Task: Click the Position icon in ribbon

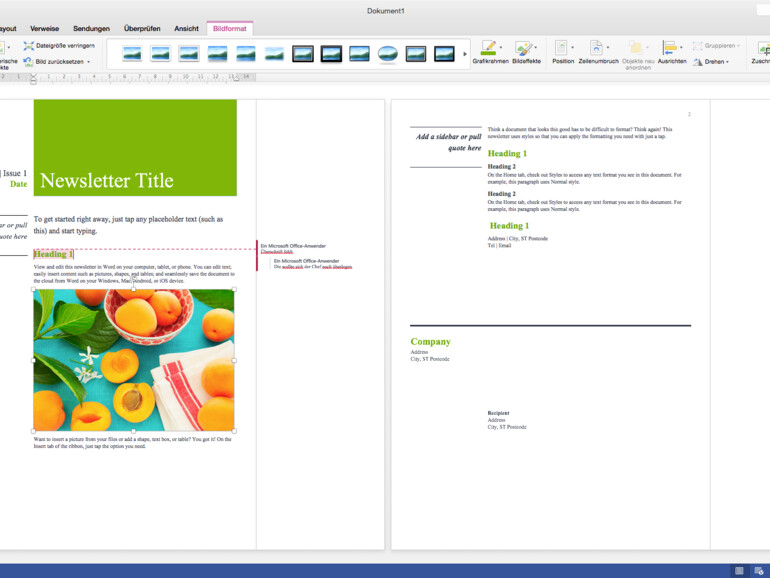Action: (561, 48)
